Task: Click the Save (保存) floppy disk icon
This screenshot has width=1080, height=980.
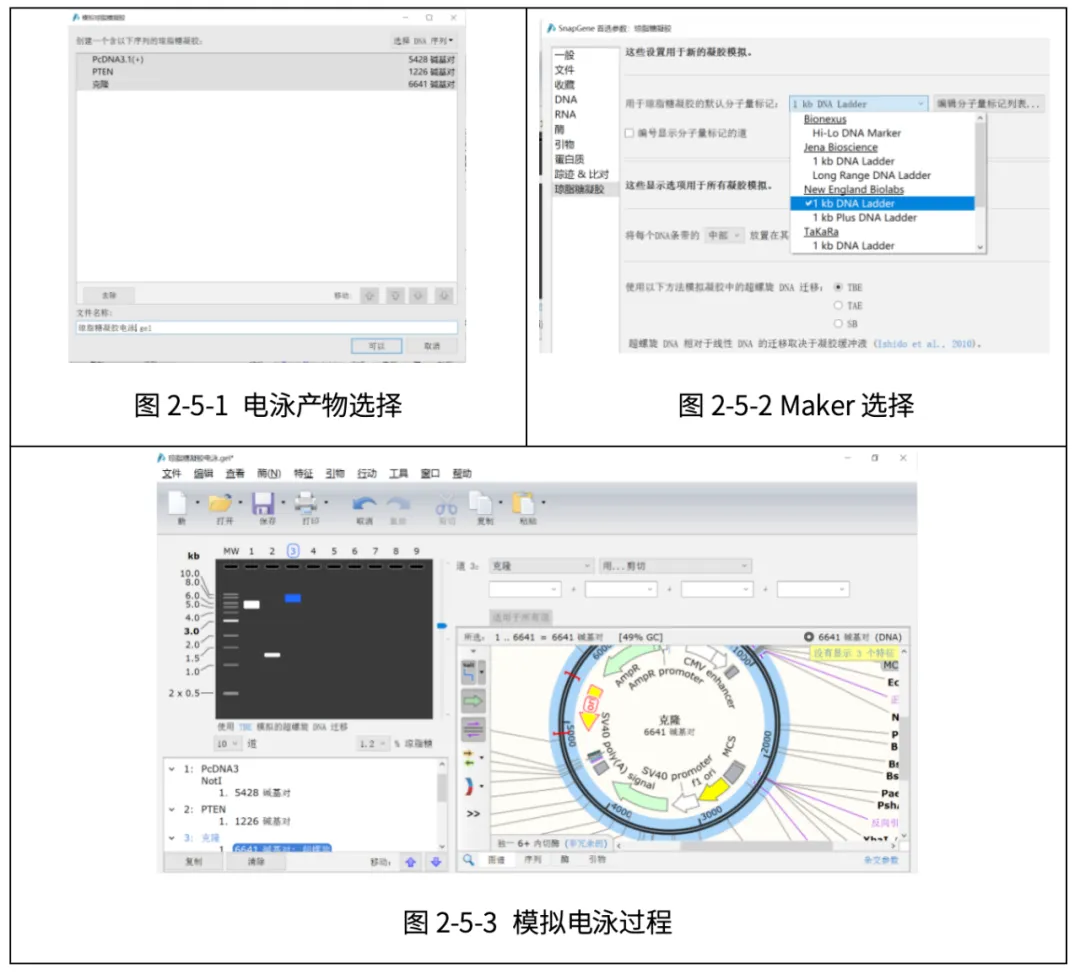Action: 263,503
